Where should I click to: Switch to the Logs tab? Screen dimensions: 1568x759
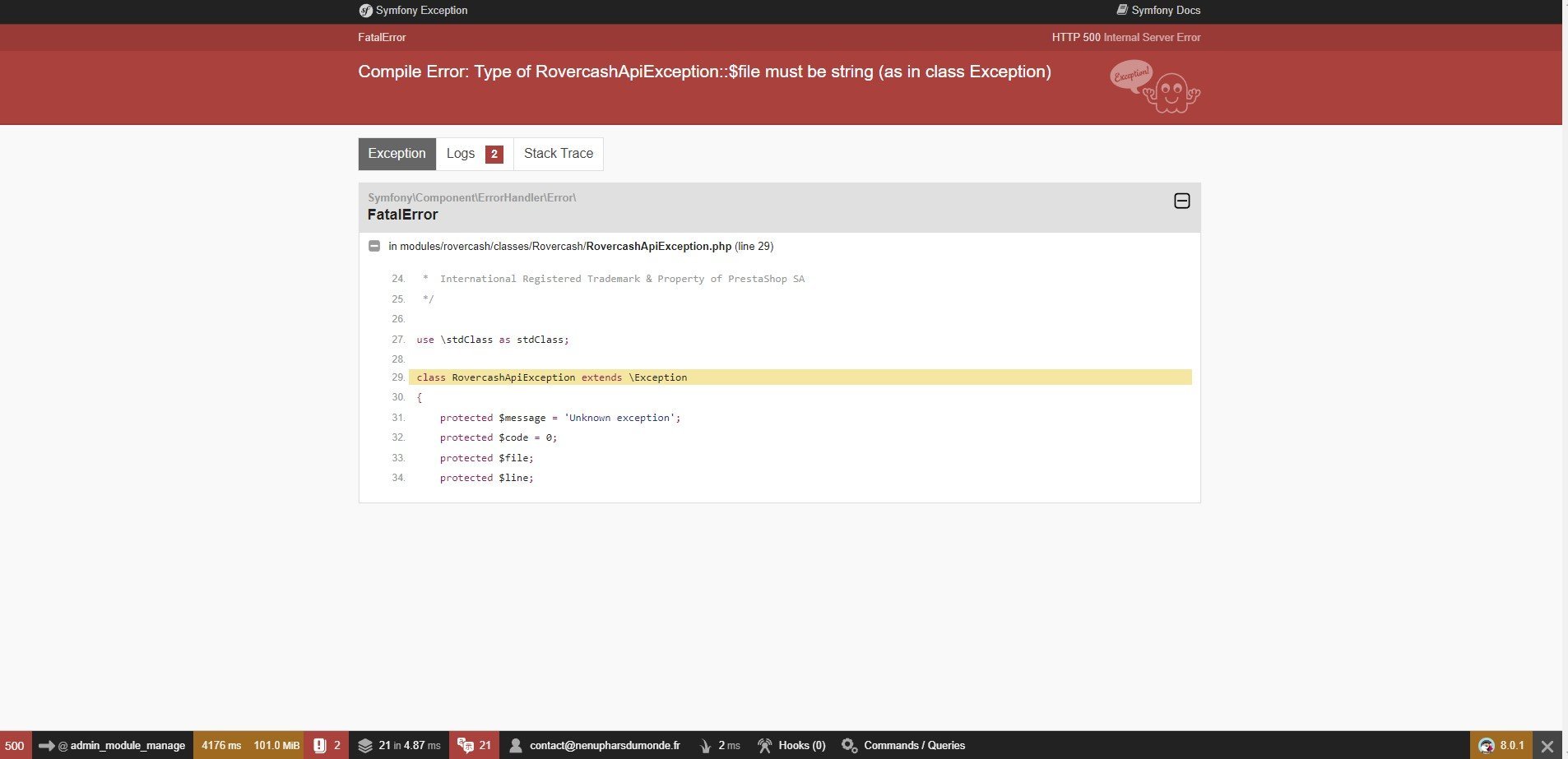[x=474, y=154]
